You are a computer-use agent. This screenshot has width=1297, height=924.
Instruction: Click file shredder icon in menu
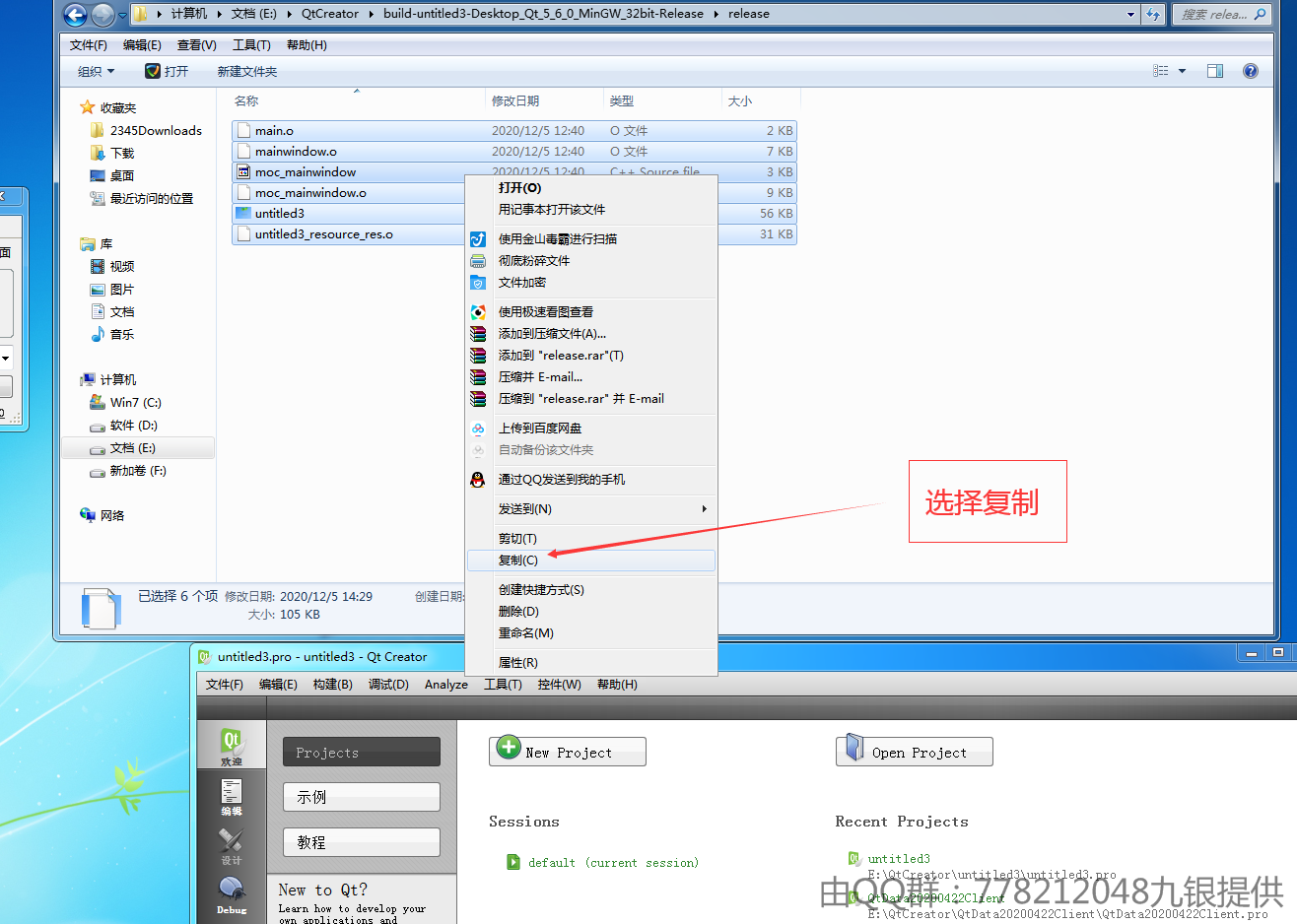[478, 261]
